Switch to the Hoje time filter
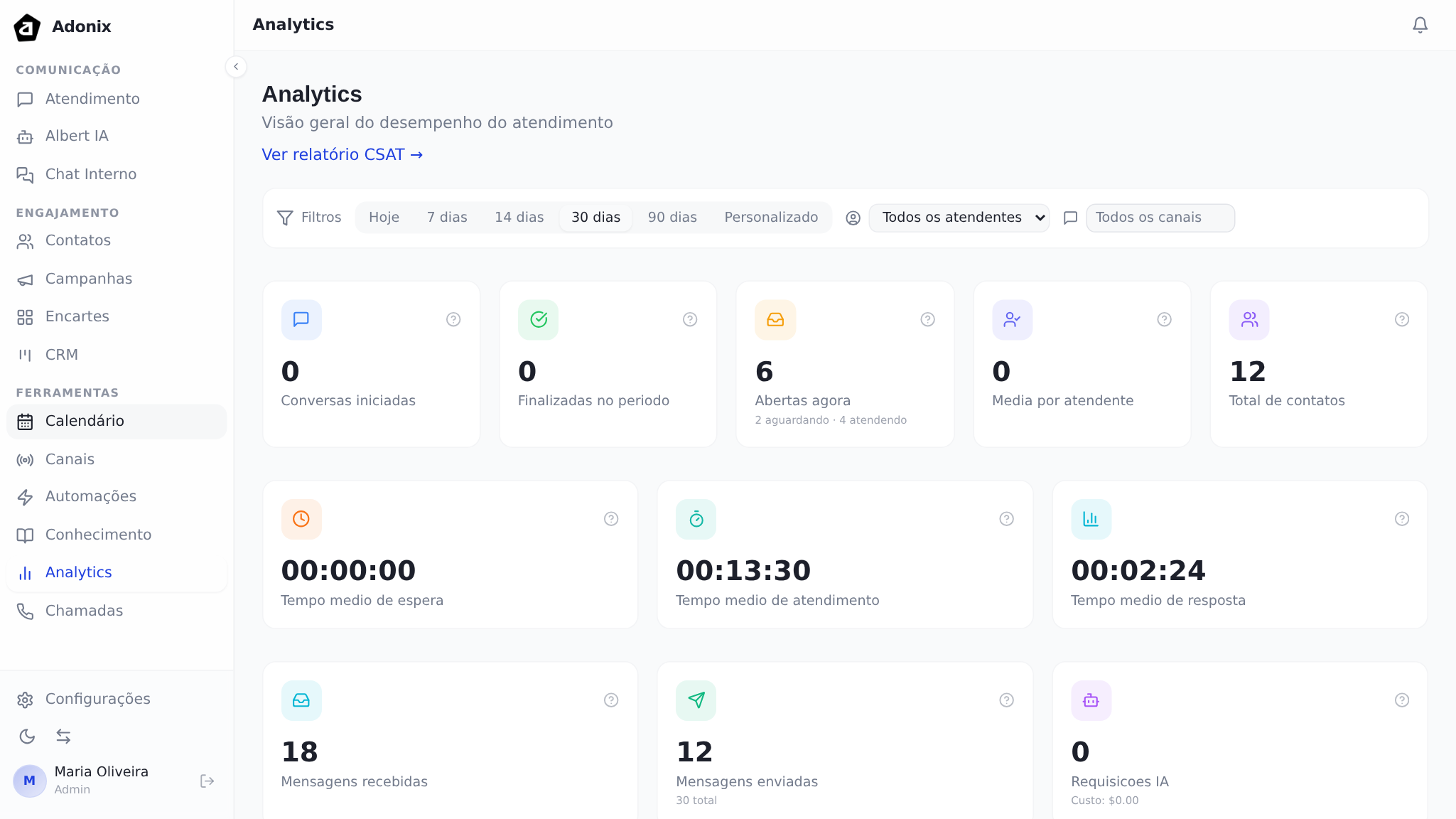 [384, 218]
